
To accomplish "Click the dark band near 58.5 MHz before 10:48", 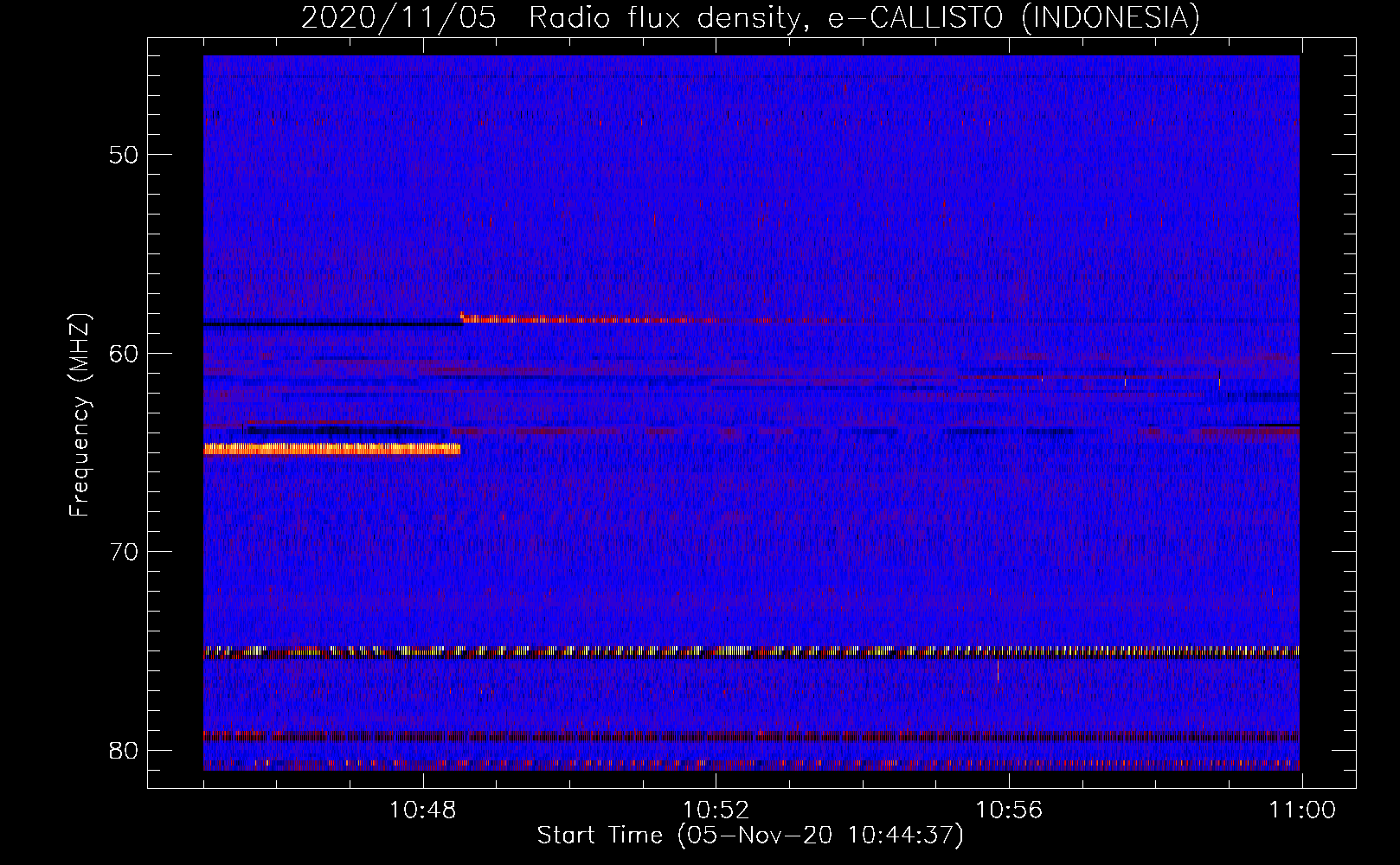I will pos(332,325).
